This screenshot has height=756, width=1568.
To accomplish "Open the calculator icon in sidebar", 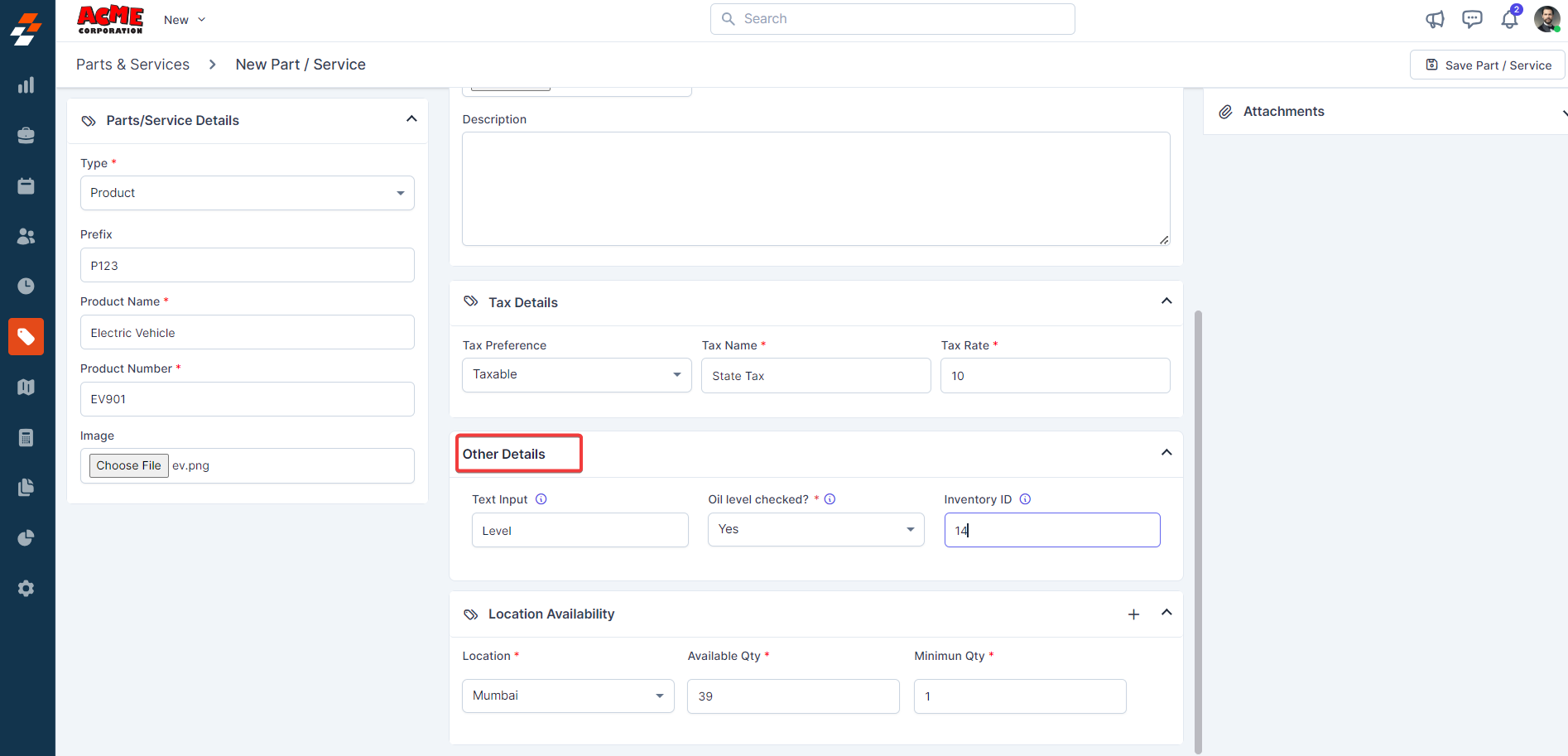I will point(26,438).
